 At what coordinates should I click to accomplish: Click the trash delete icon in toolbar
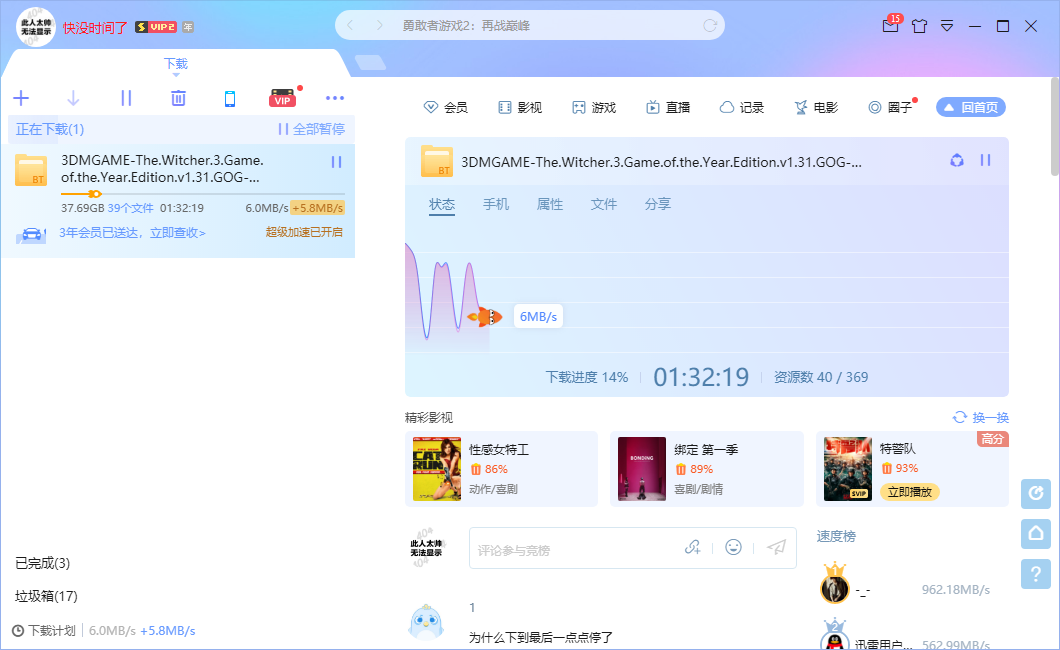pyautogui.click(x=178, y=99)
